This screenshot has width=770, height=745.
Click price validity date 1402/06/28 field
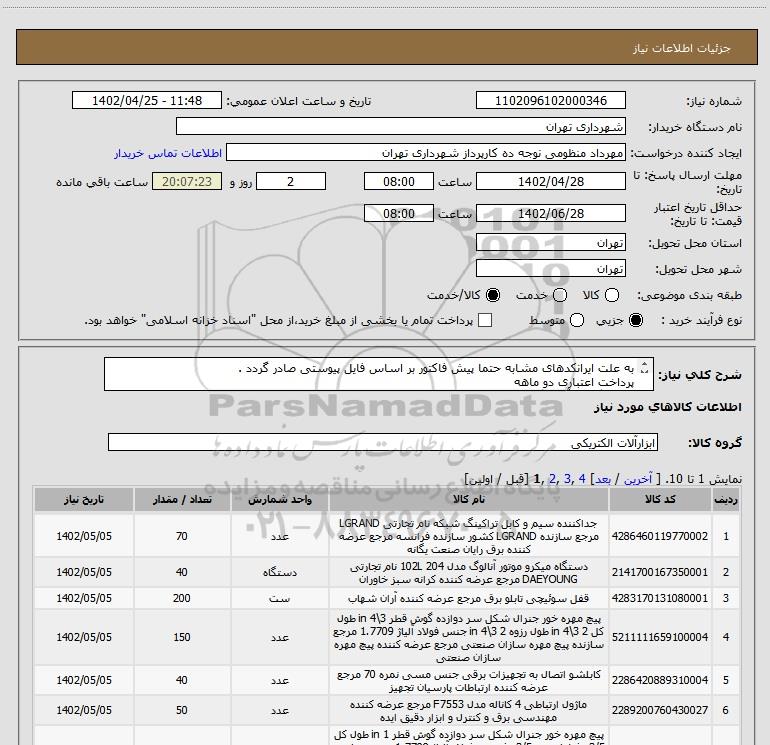pos(550,213)
